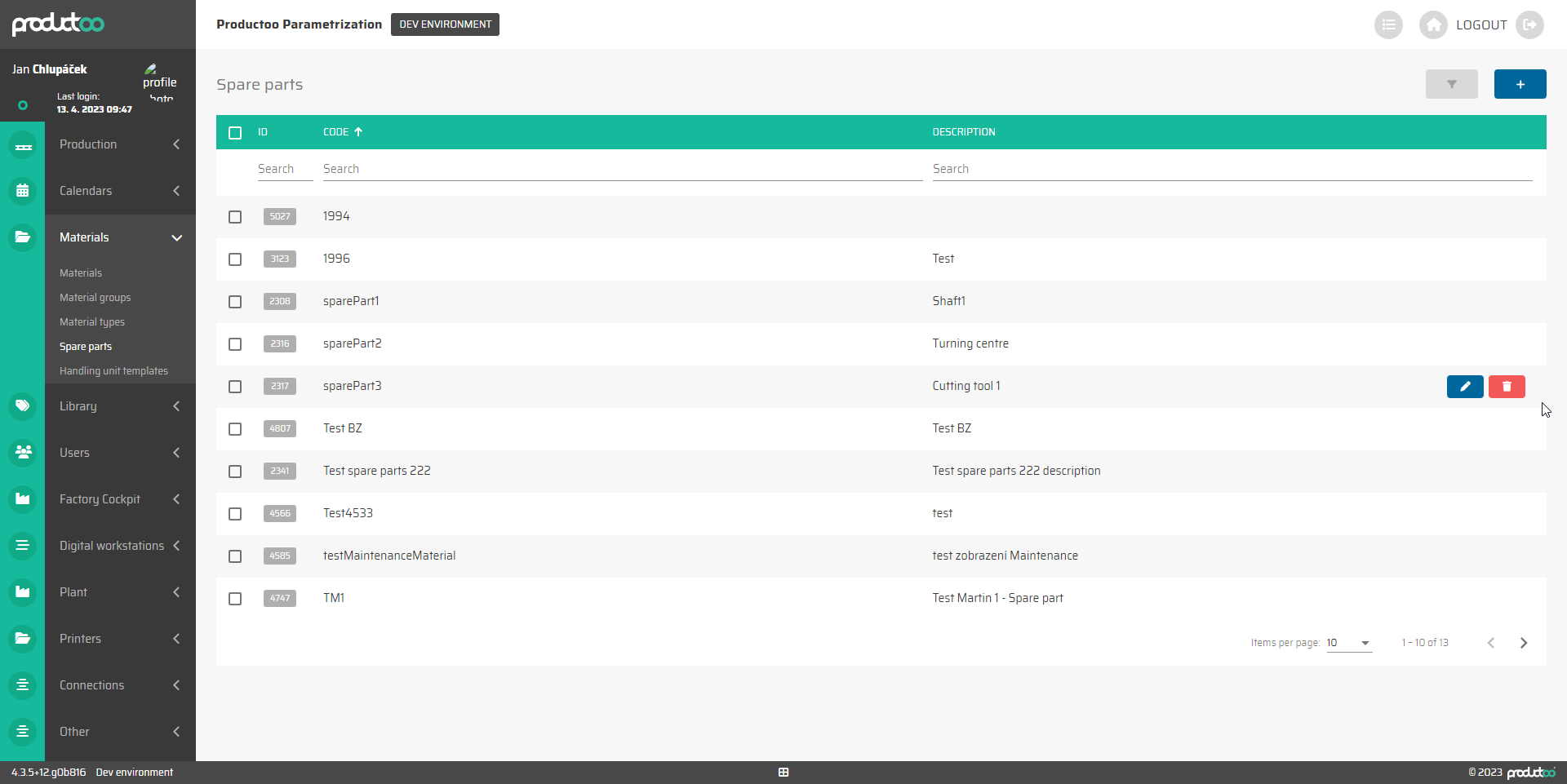Screen dimensions: 1567x784
Task: Click the home icon in top bar
Action: pos(1433,24)
